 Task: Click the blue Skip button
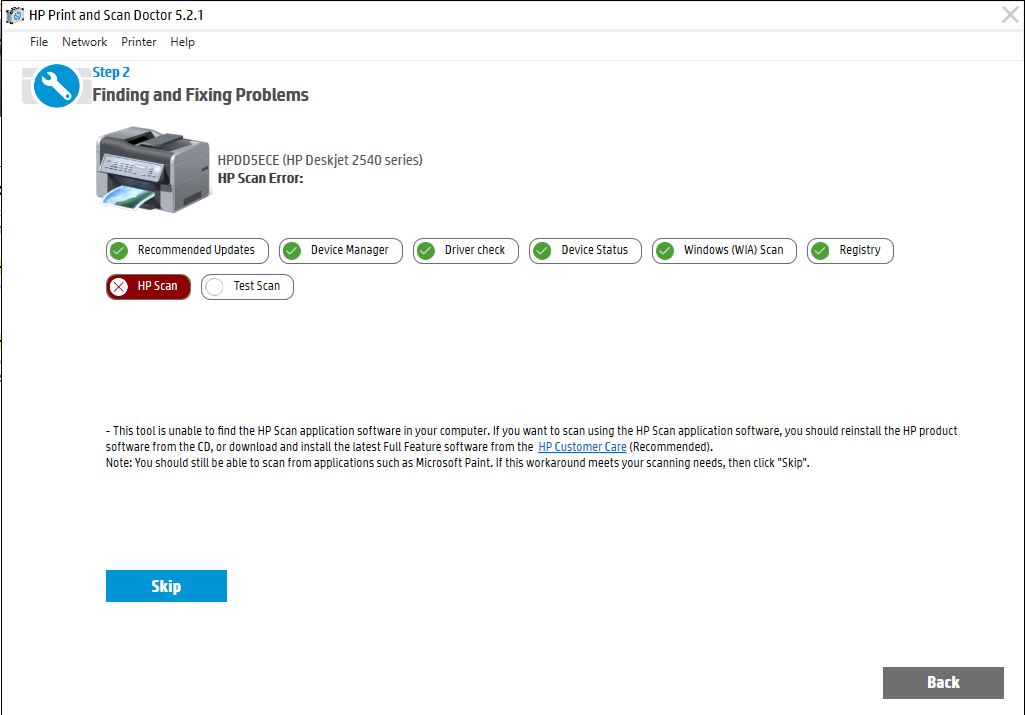point(166,586)
